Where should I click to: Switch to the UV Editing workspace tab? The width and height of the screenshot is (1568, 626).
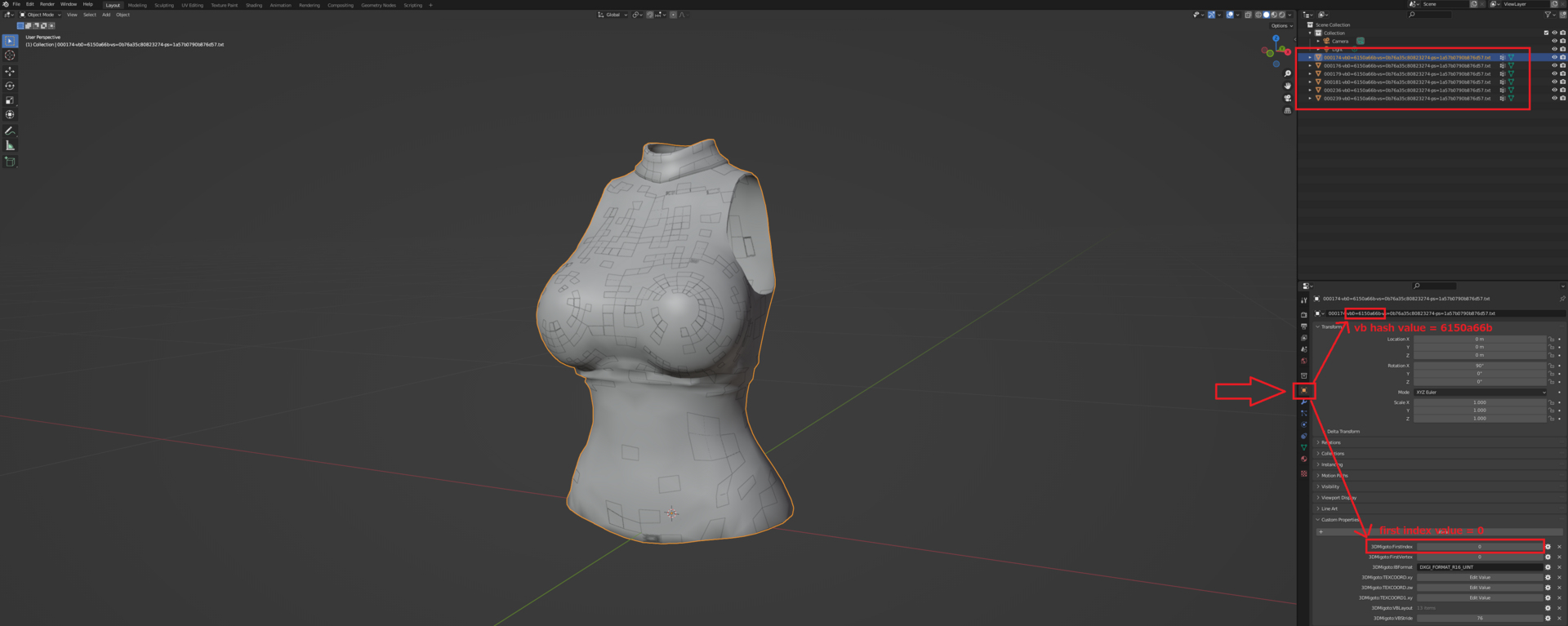tap(192, 5)
